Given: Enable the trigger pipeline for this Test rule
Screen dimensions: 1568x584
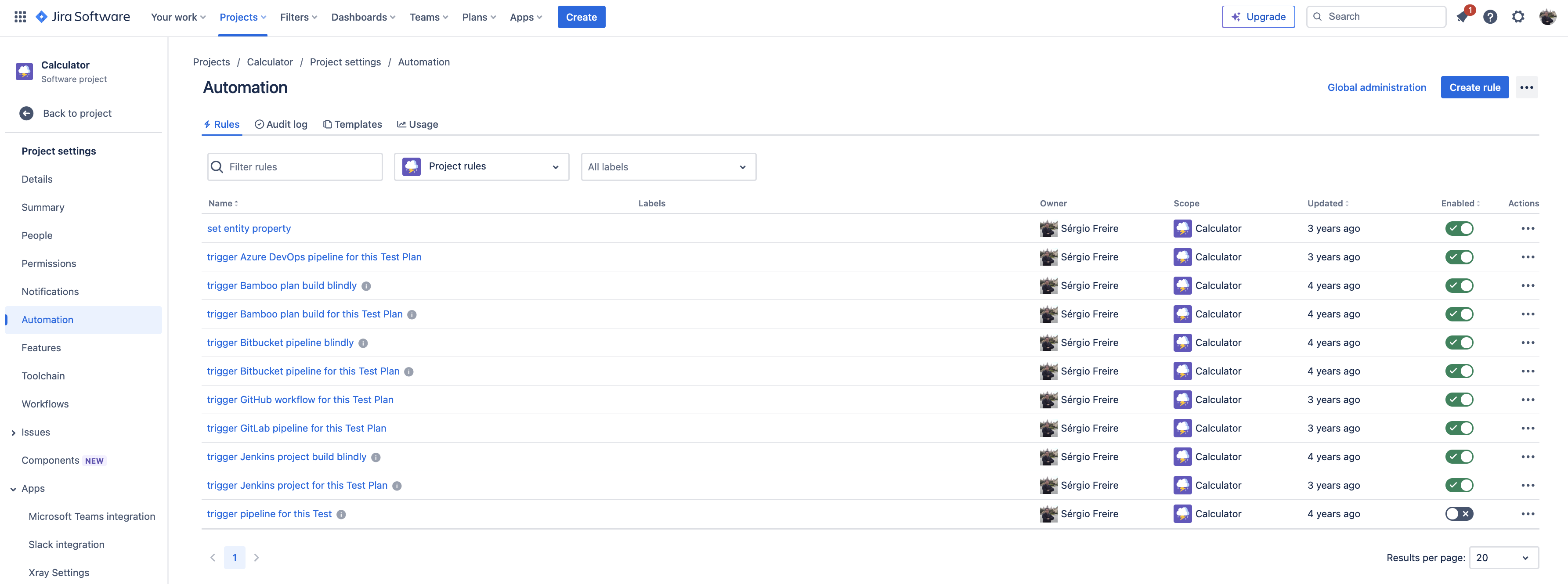Looking at the screenshot, I should (x=1459, y=515).
